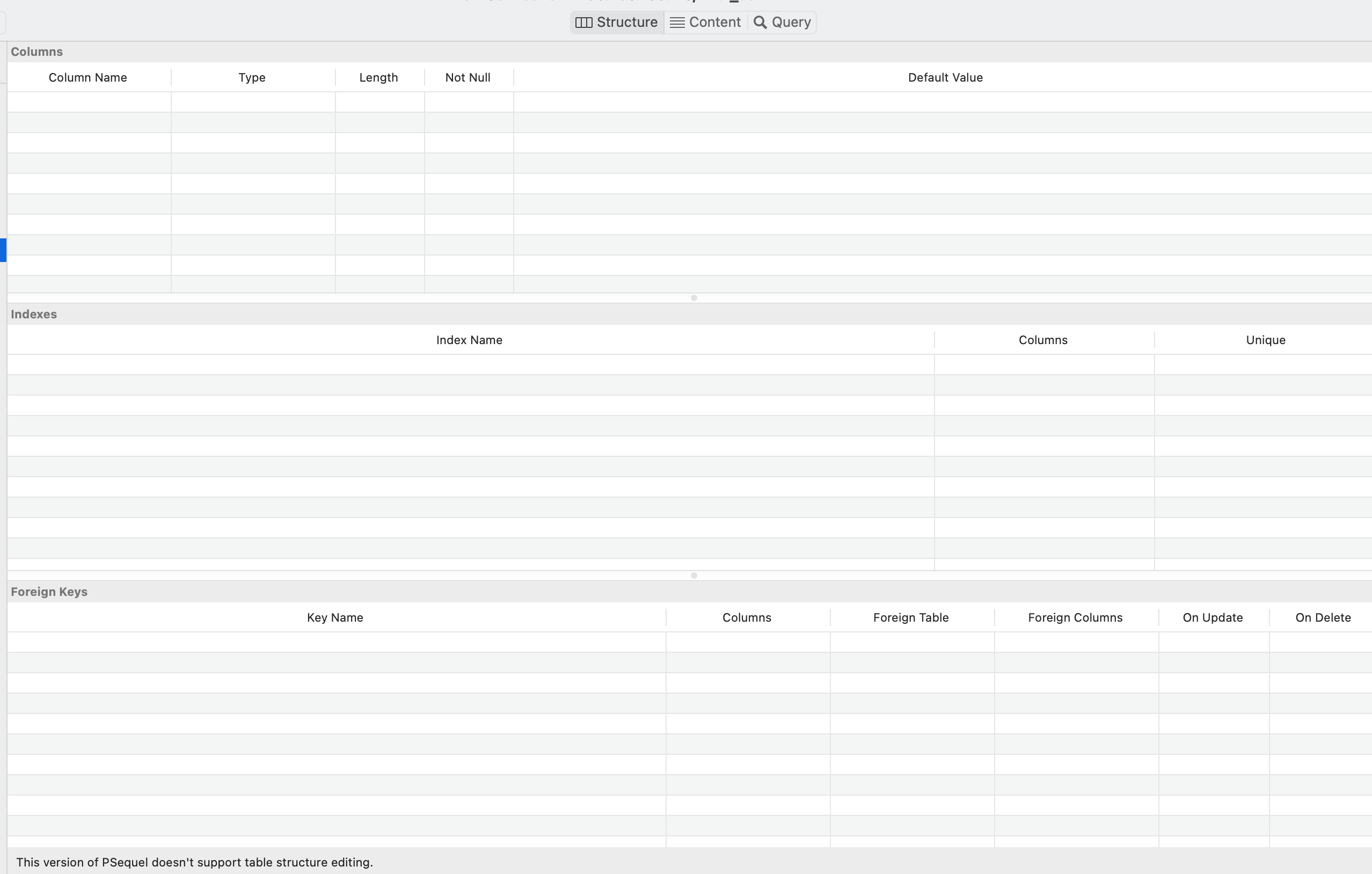1372x874 pixels.
Task: Click the Type column header
Action: [x=252, y=77]
